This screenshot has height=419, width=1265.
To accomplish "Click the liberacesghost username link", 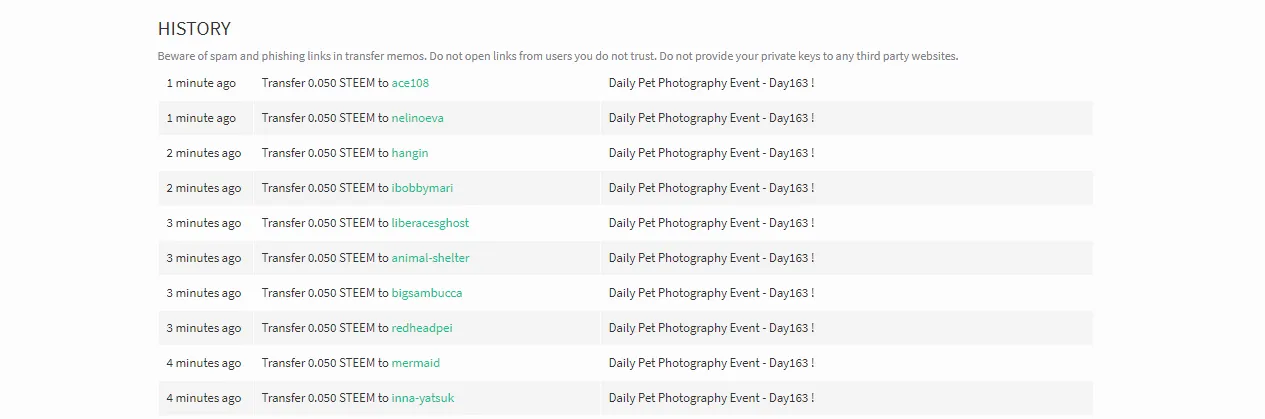I will pos(430,223).
